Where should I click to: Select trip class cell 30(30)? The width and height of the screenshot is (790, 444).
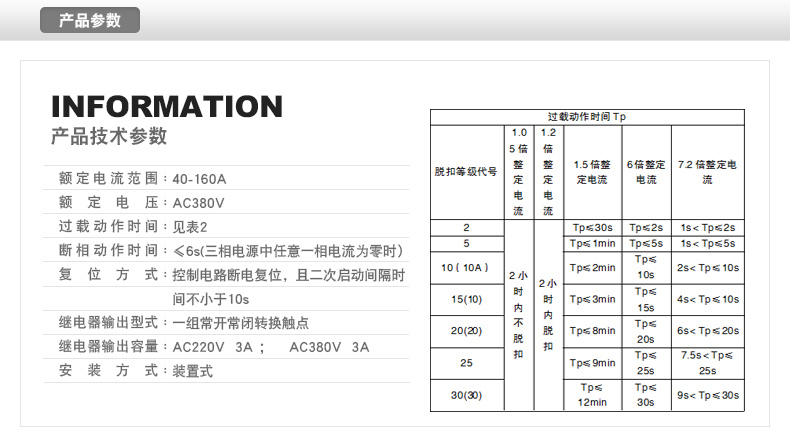click(467, 395)
